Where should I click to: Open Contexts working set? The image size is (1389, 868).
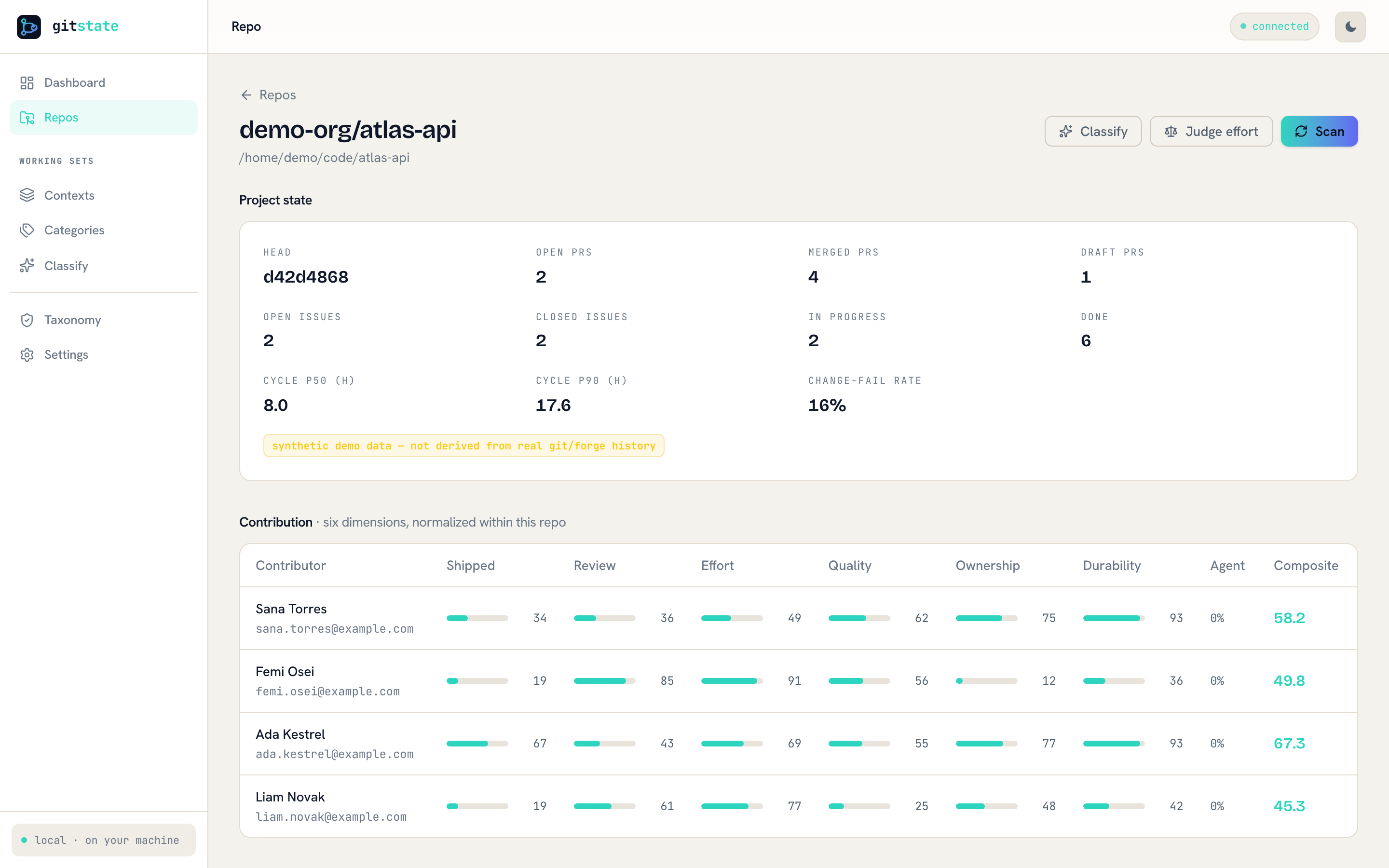[x=104, y=195]
